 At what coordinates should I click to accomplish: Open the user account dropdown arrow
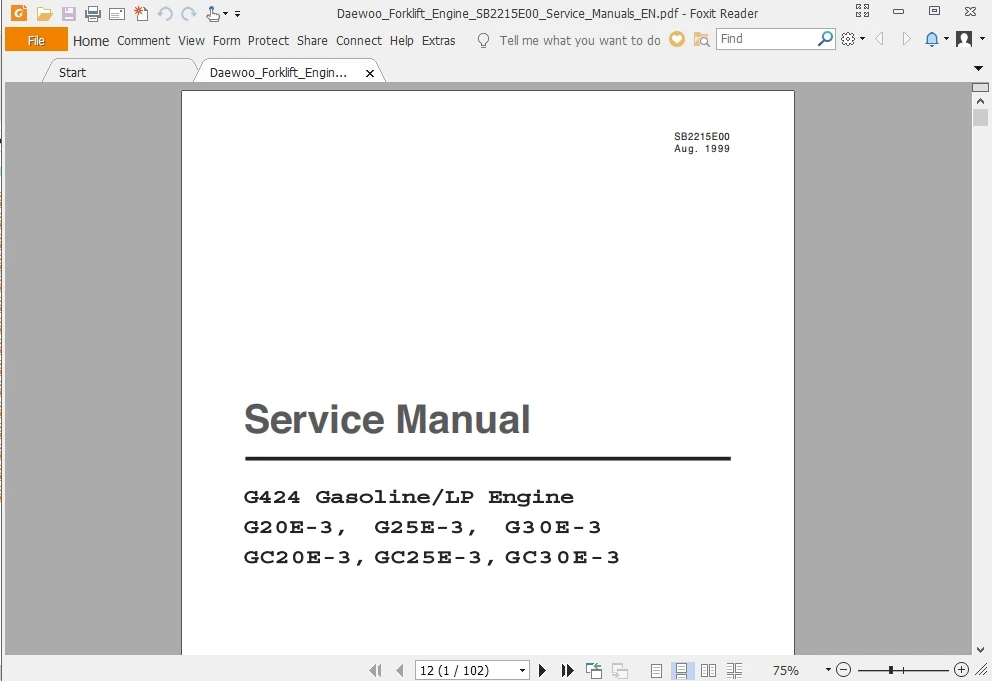tap(982, 39)
